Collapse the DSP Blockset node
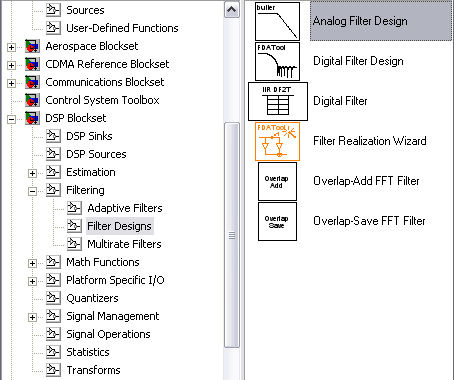This screenshot has width=454, height=380. pos(11,119)
